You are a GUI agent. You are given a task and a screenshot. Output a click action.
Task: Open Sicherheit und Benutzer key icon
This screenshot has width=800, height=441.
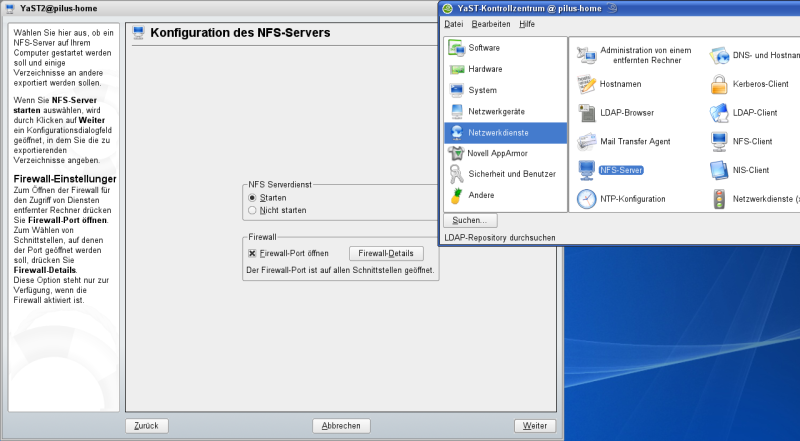456,174
